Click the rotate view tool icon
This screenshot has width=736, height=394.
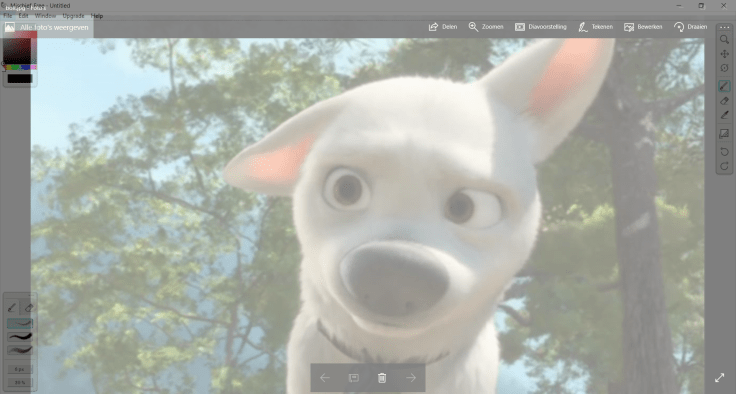pos(724,68)
